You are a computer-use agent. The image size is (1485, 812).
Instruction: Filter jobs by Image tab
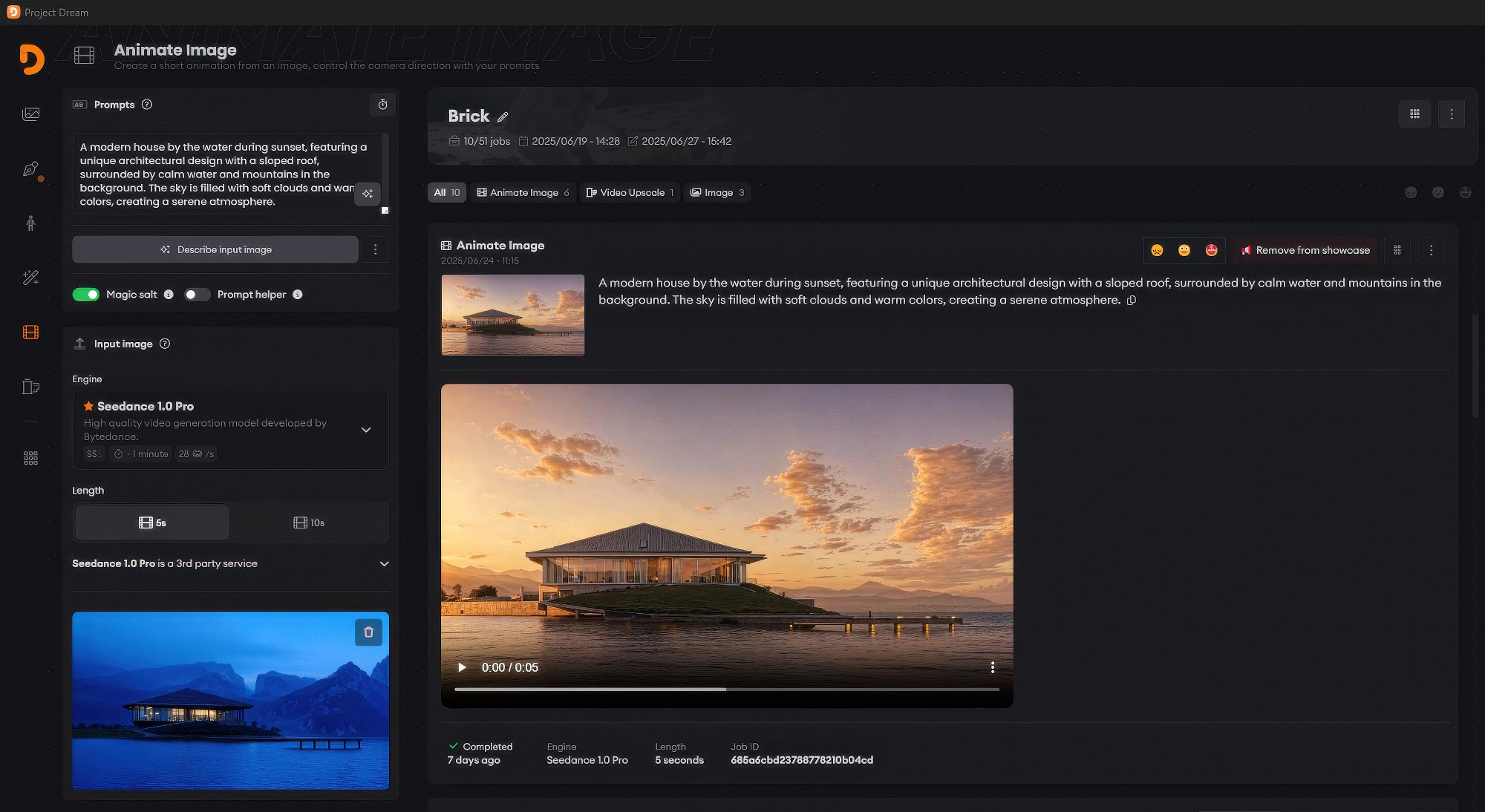pos(717,193)
